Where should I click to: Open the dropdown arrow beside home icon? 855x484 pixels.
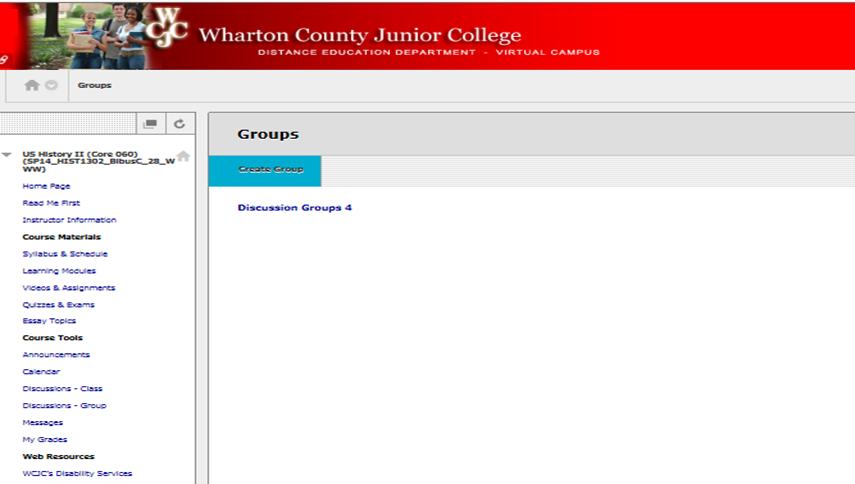click(51, 85)
